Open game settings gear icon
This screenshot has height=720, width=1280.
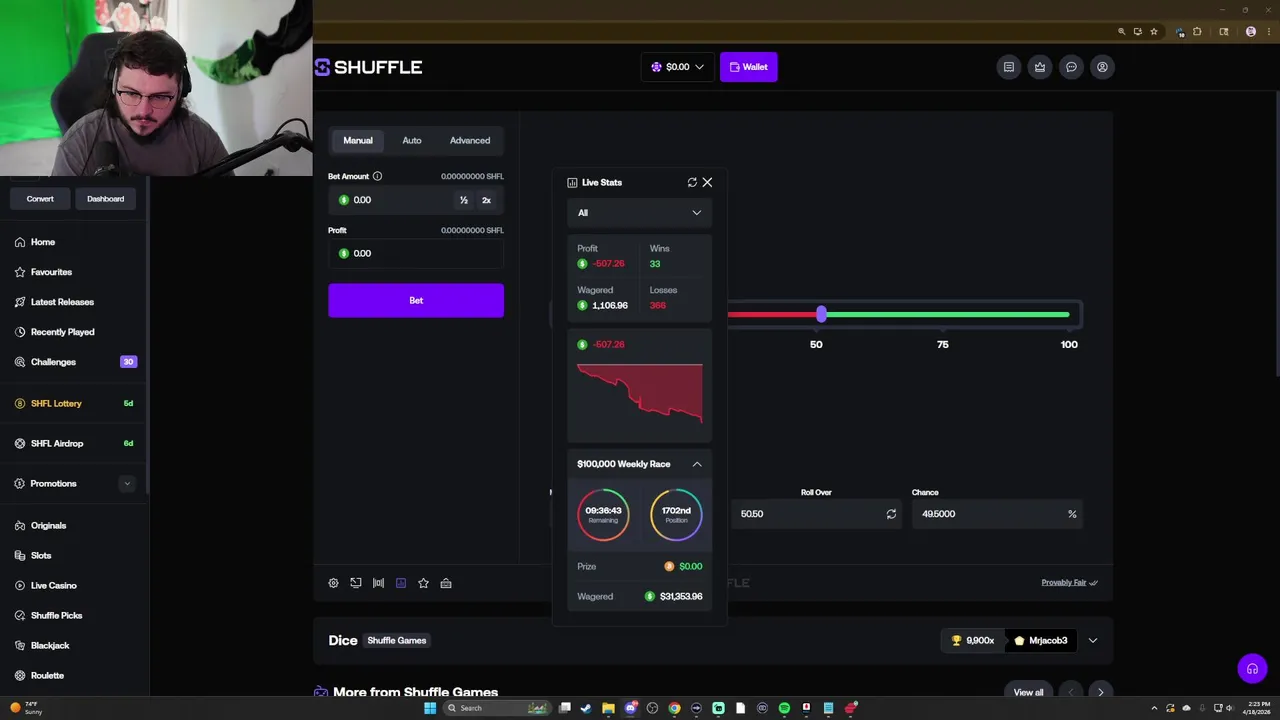334,583
